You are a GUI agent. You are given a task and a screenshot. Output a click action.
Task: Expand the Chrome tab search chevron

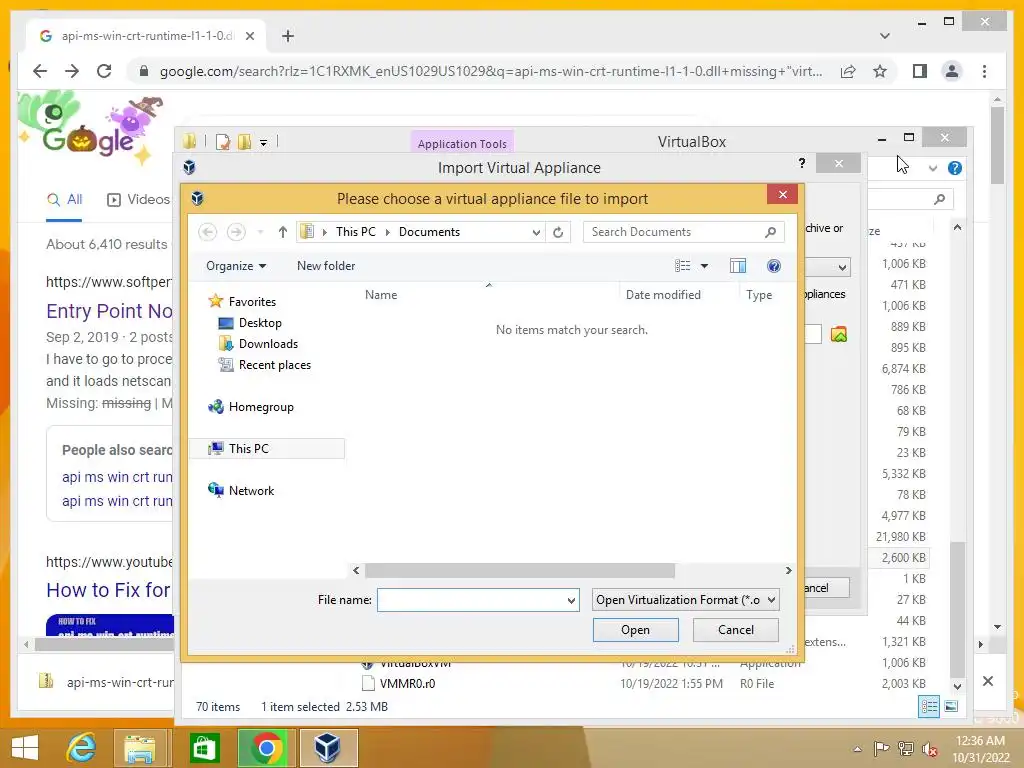coord(884,36)
